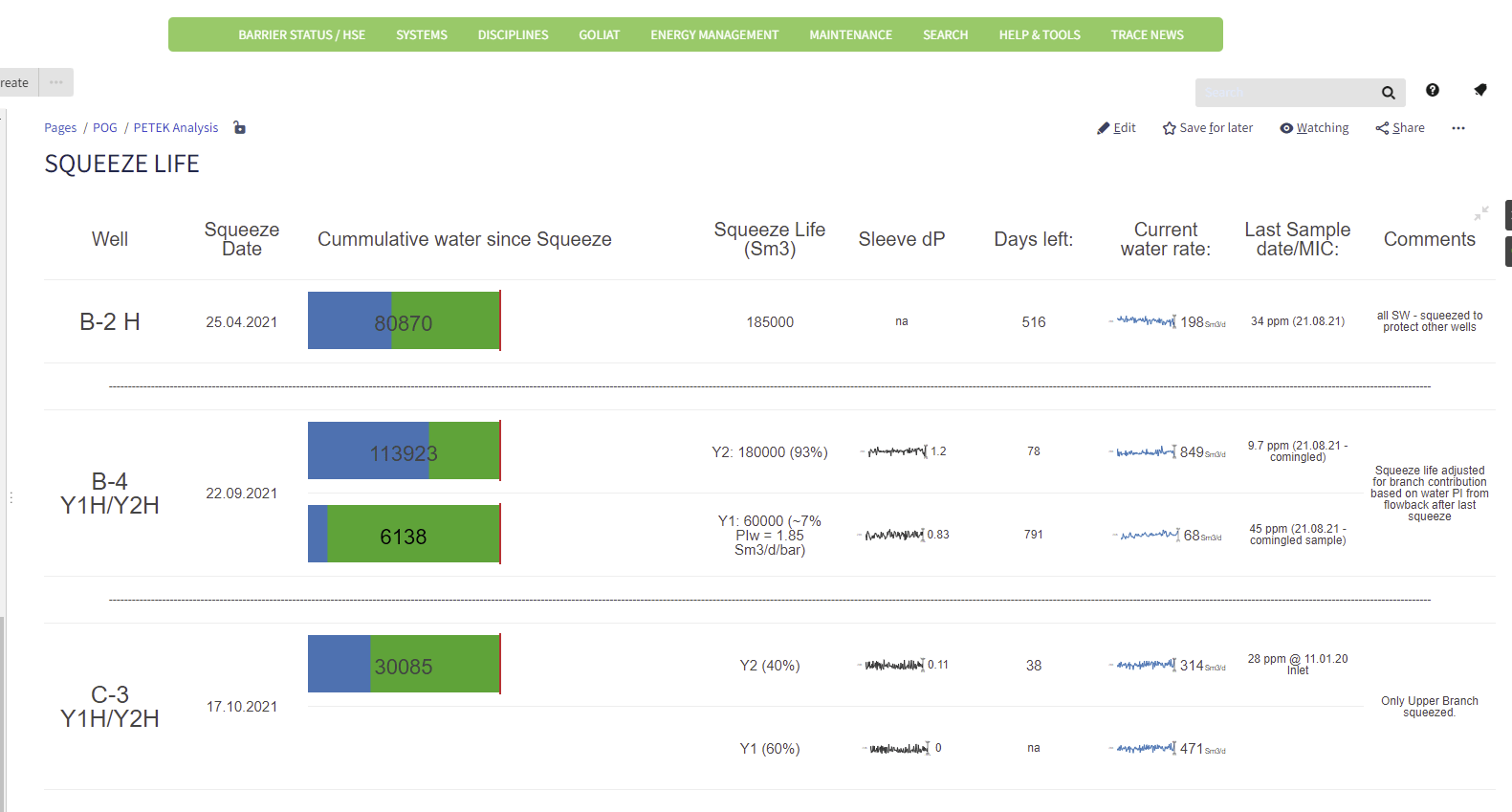Open the SYSTEMS menu

coord(422,35)
